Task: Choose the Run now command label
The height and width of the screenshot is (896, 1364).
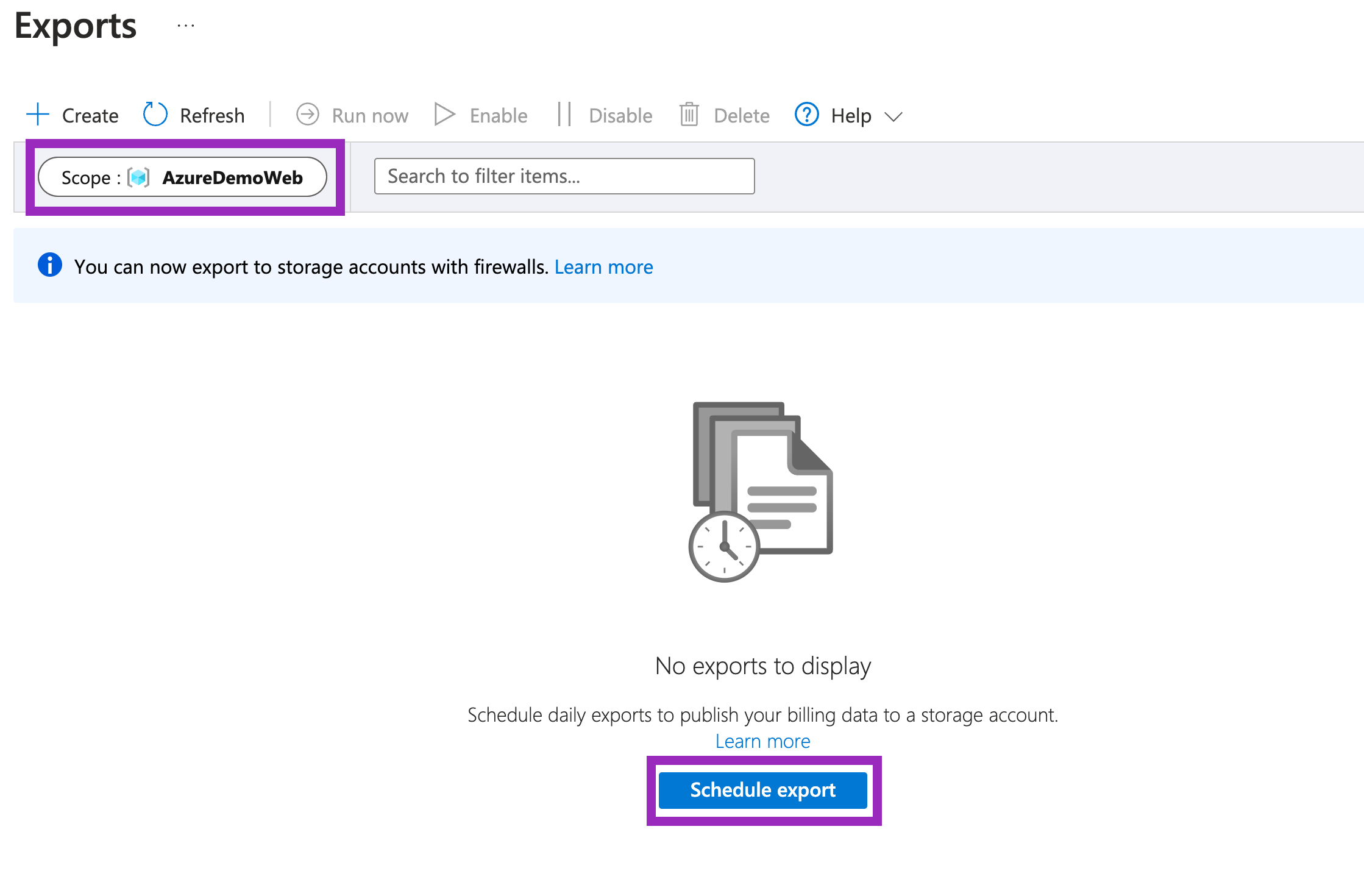Action: 370,116
